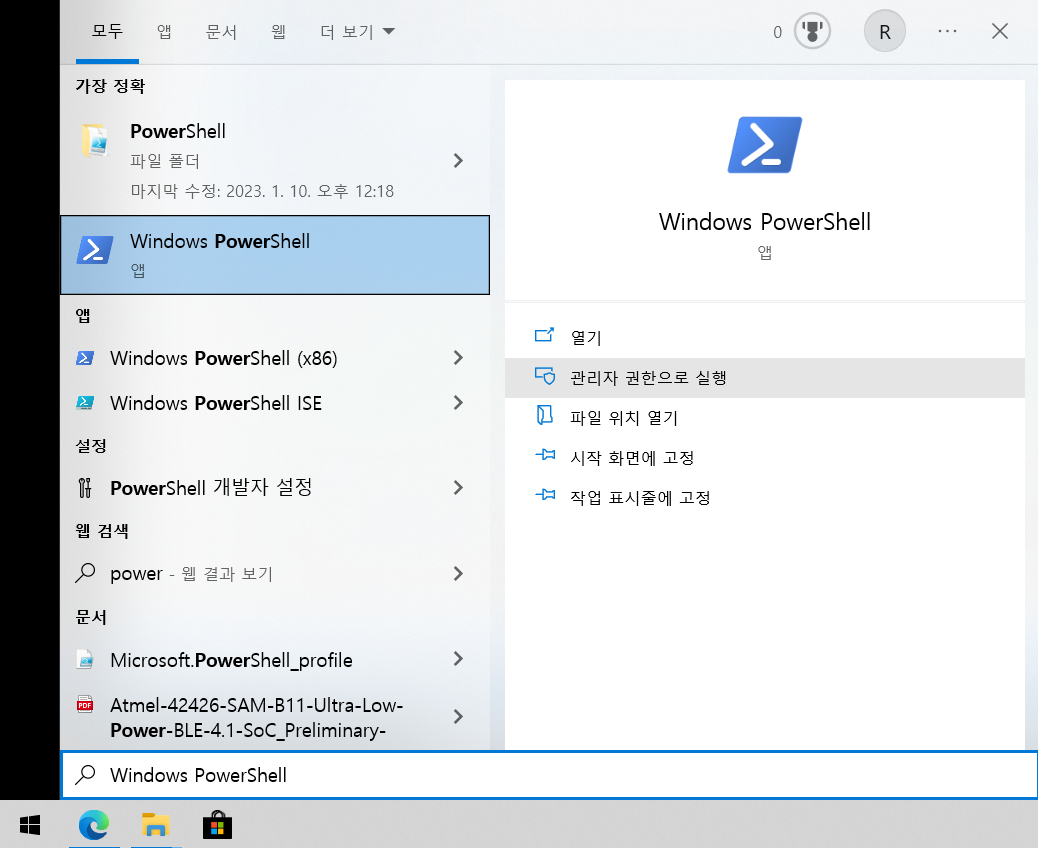1038x848 pixels.
Task: Expand Windows PowerShell (x86) result arrow
Action: [458, 357]
